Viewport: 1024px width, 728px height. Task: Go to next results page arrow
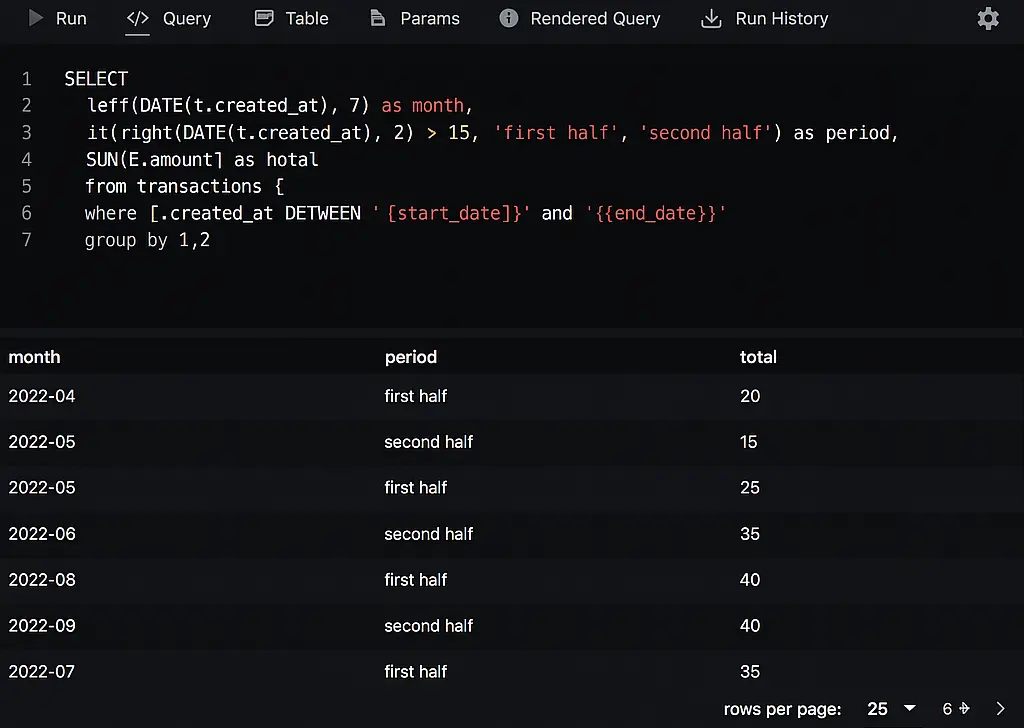pos(1000,708)
